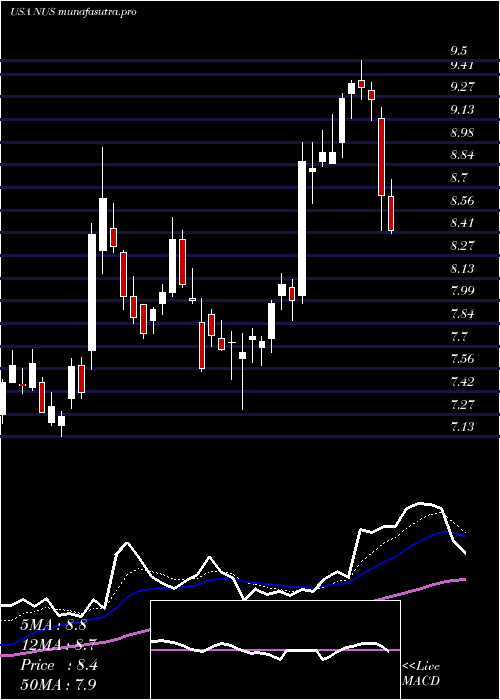Click the 7.42 price axis label
Viewport: 500px width, 700px height.
point(462,381)
